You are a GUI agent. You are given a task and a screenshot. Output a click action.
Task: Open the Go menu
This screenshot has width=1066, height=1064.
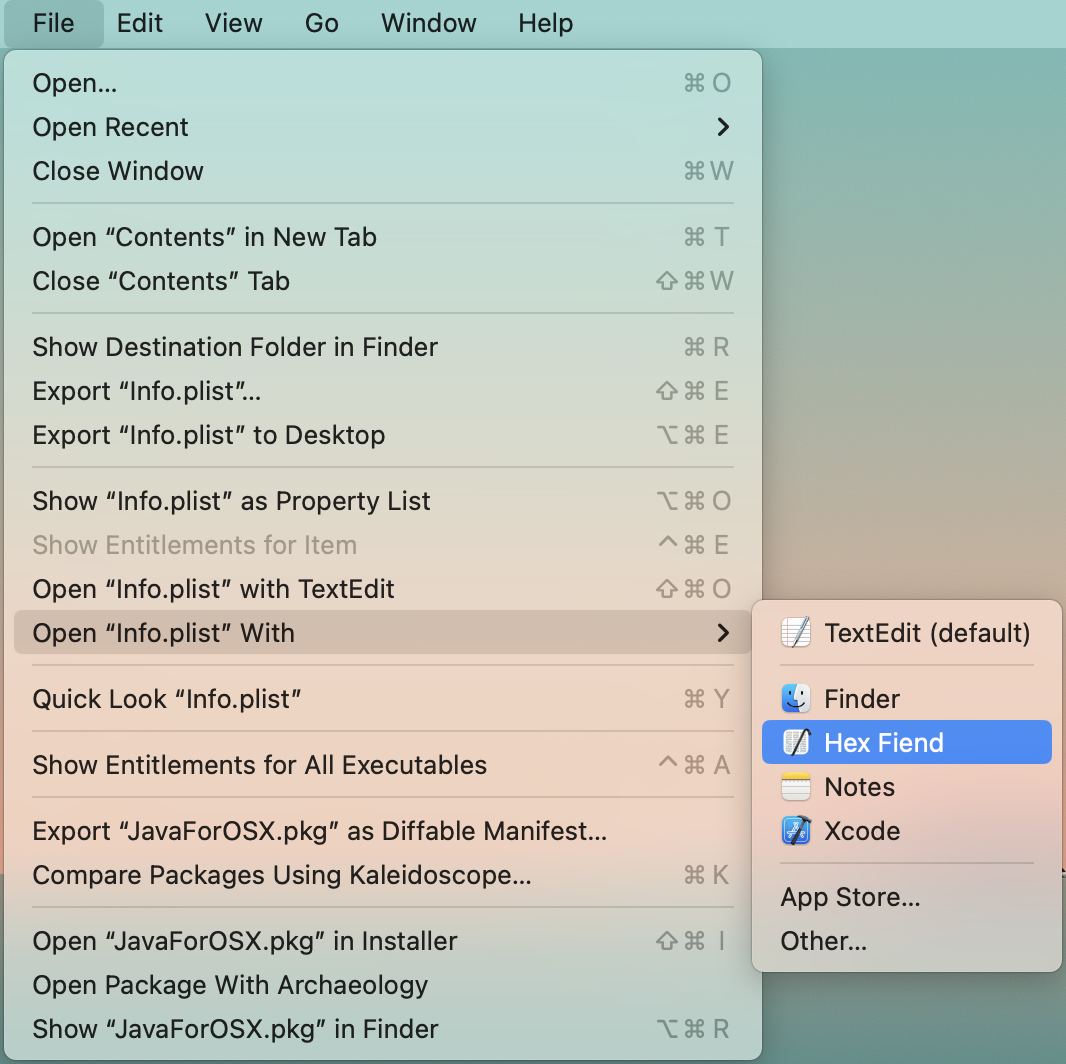point(322,23)
